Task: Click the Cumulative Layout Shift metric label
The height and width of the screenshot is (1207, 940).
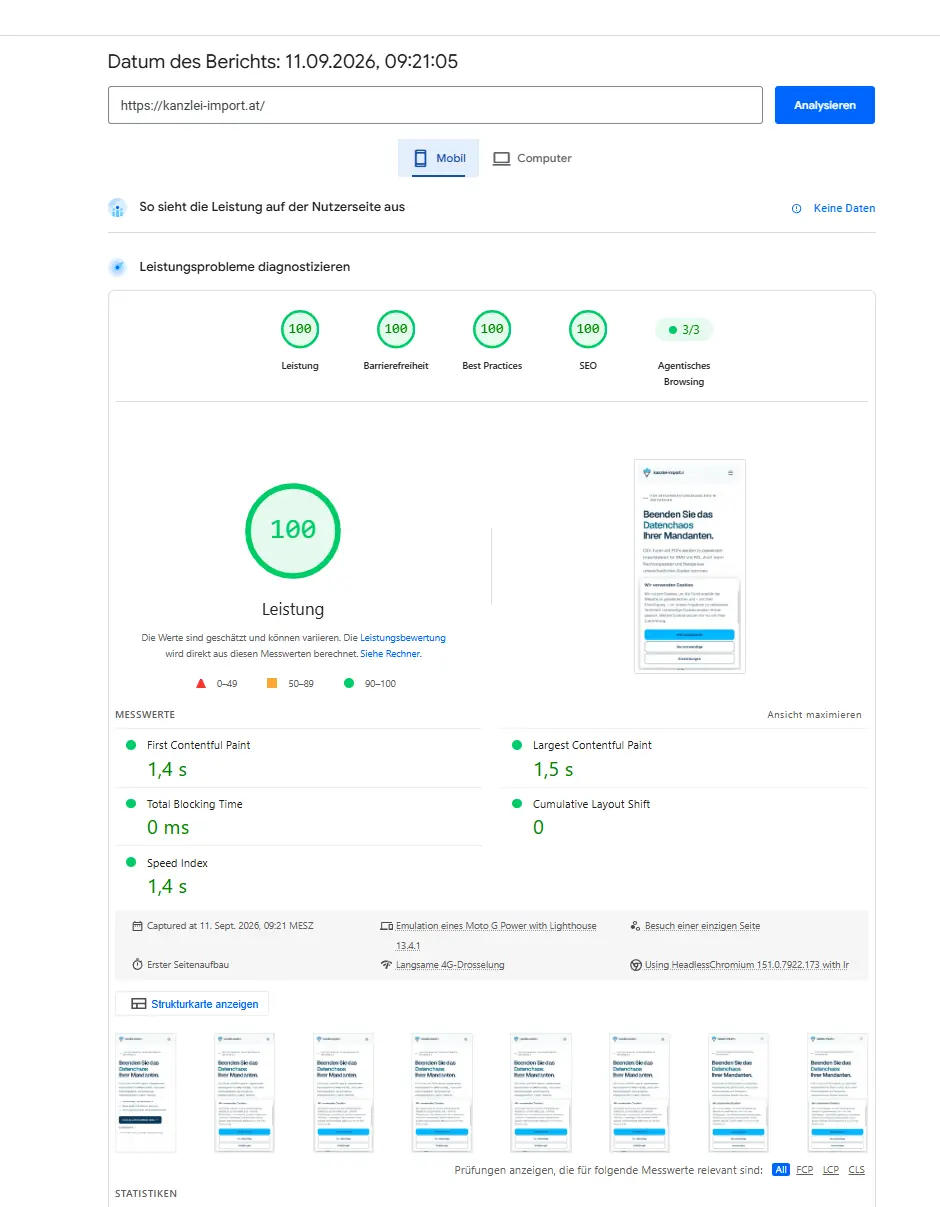Action: (593, 804)
